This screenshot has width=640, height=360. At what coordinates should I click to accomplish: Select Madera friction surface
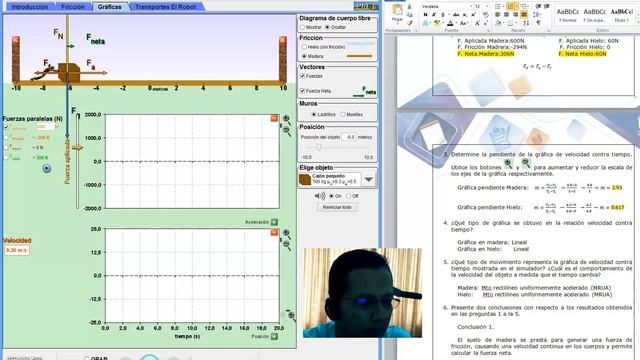(x=304, y=56)
